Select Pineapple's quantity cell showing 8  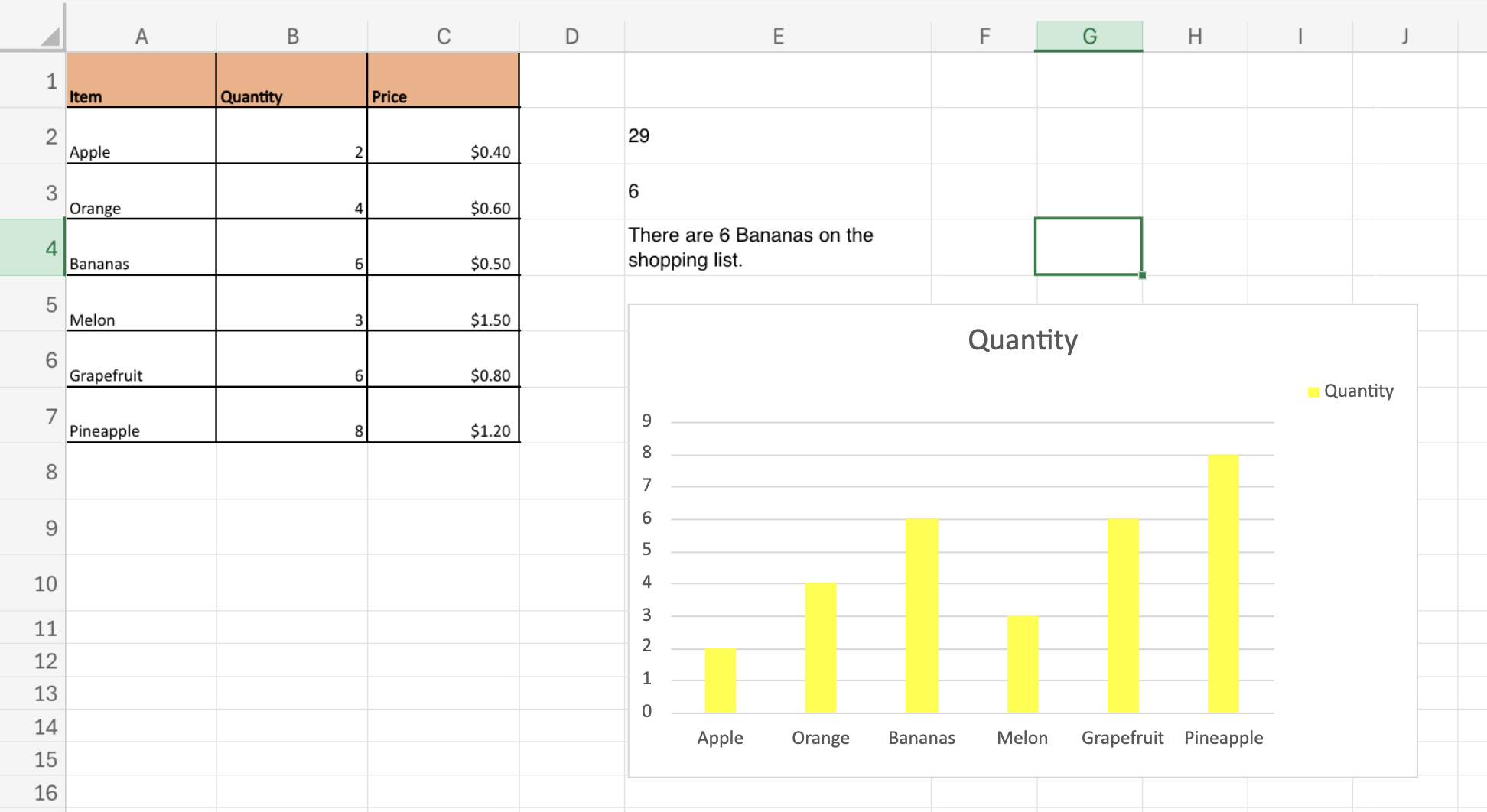(x=292, y=415)
